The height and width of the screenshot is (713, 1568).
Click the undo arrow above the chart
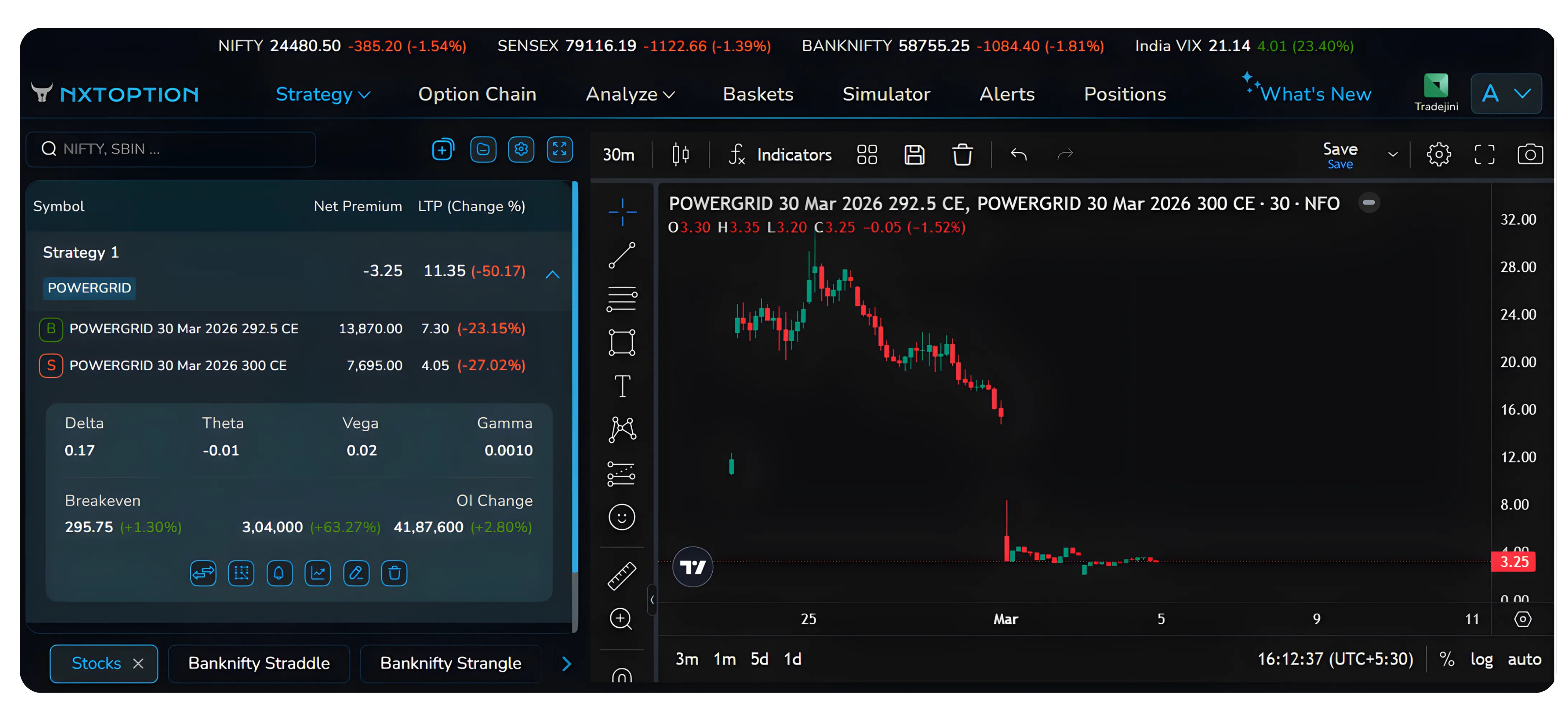point(1019,154)
